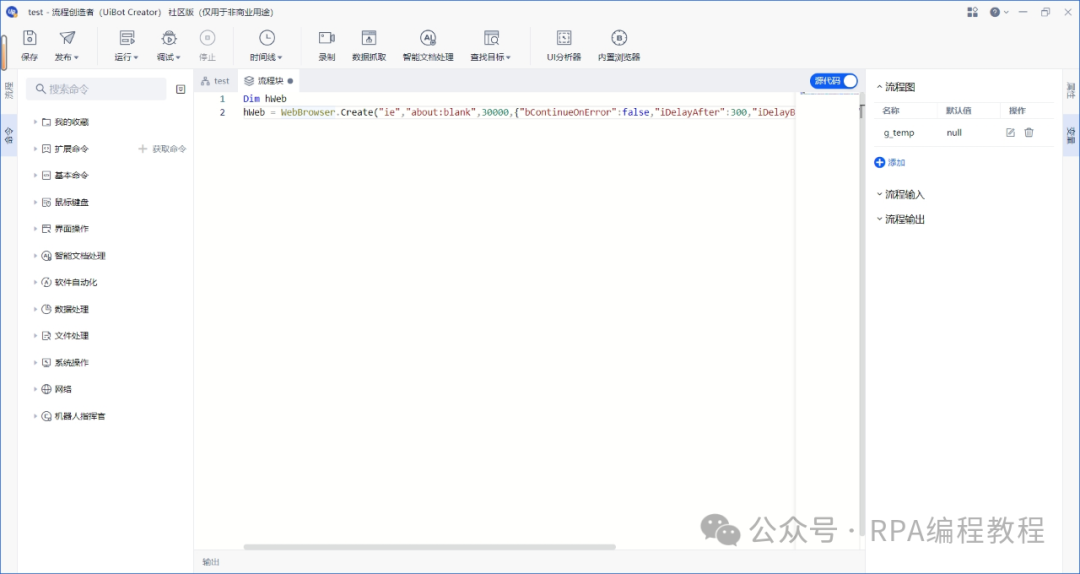Launch the built-in browser (内置浏览器)
This screenshot has width=1080, height=574.
point(619,38)
